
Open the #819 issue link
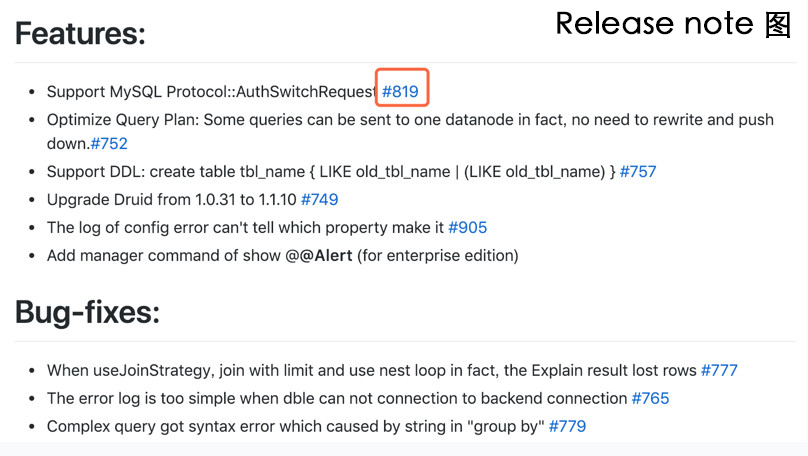(400, 92)
